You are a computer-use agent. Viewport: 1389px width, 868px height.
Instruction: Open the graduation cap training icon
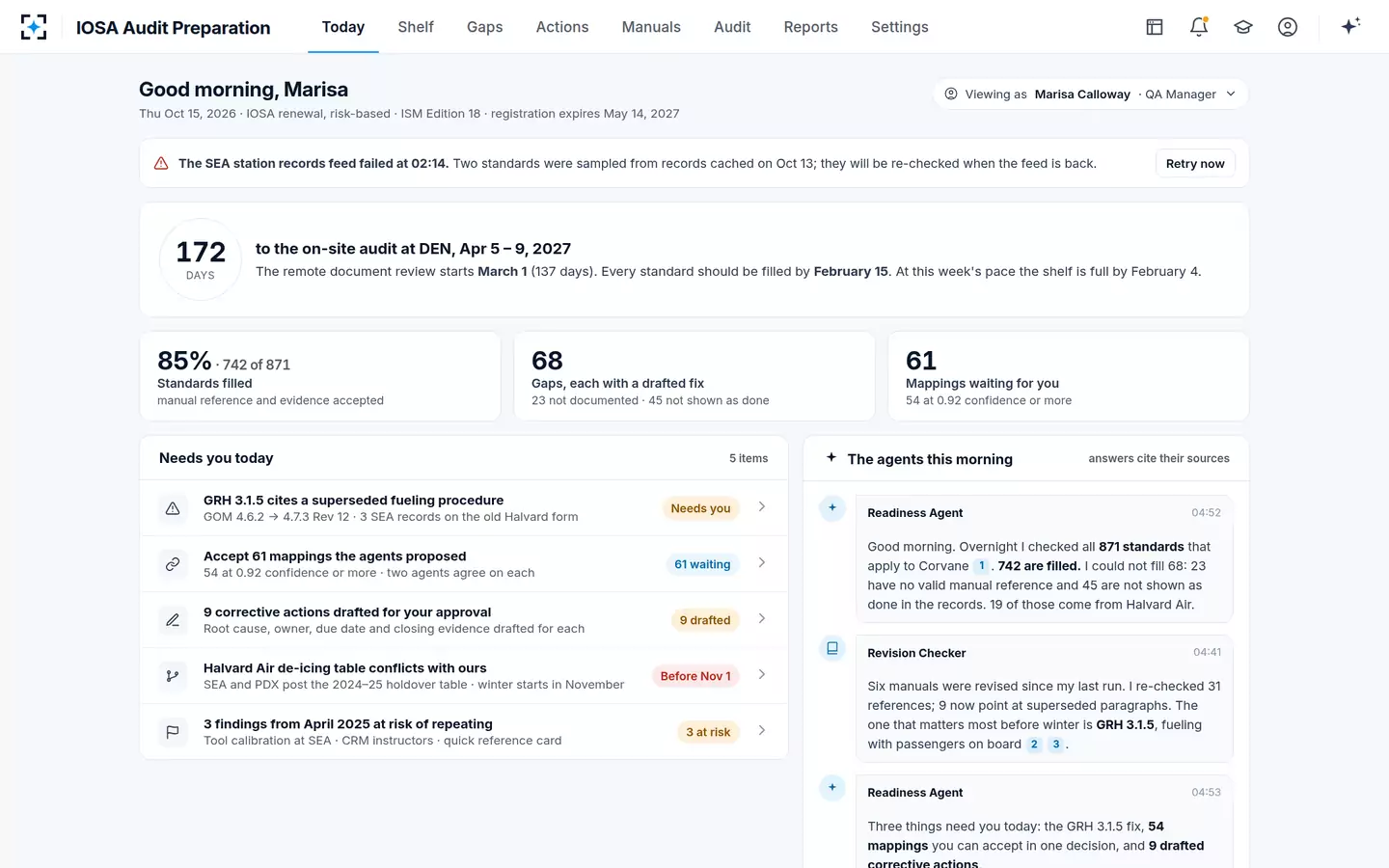(x=1243, y=27)
